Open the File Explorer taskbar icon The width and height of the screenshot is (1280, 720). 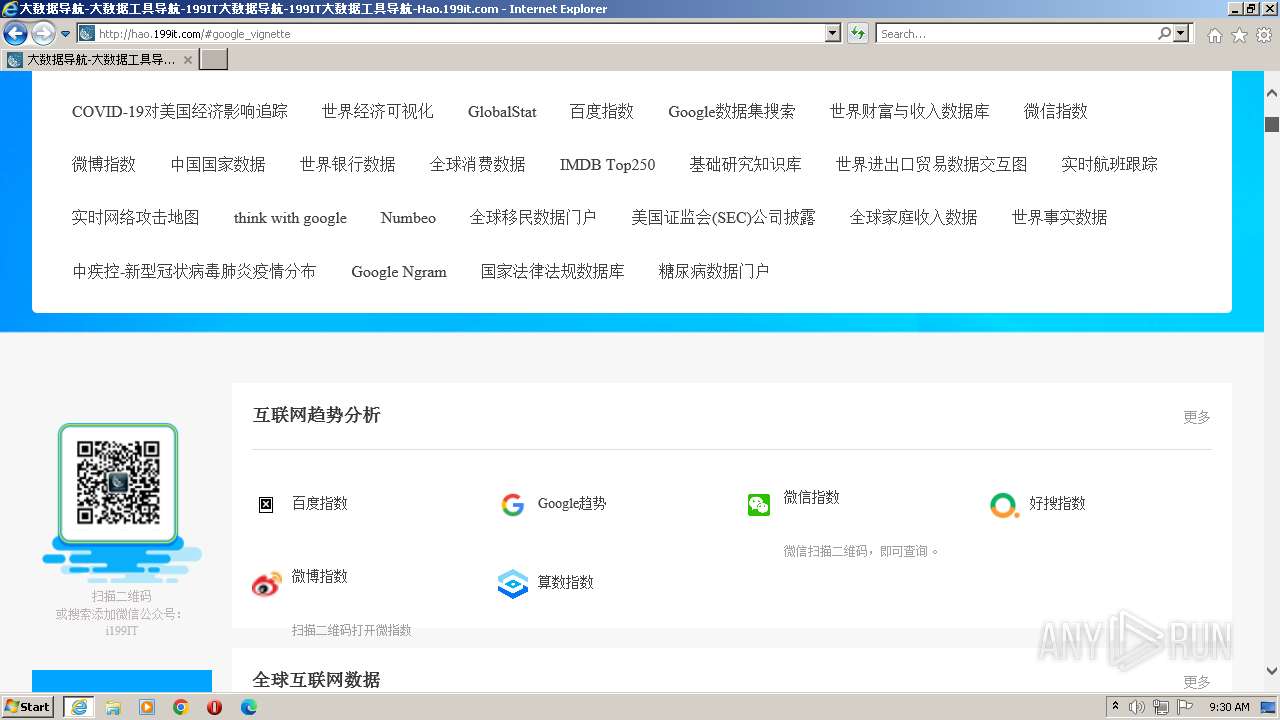tap(113, 707)
